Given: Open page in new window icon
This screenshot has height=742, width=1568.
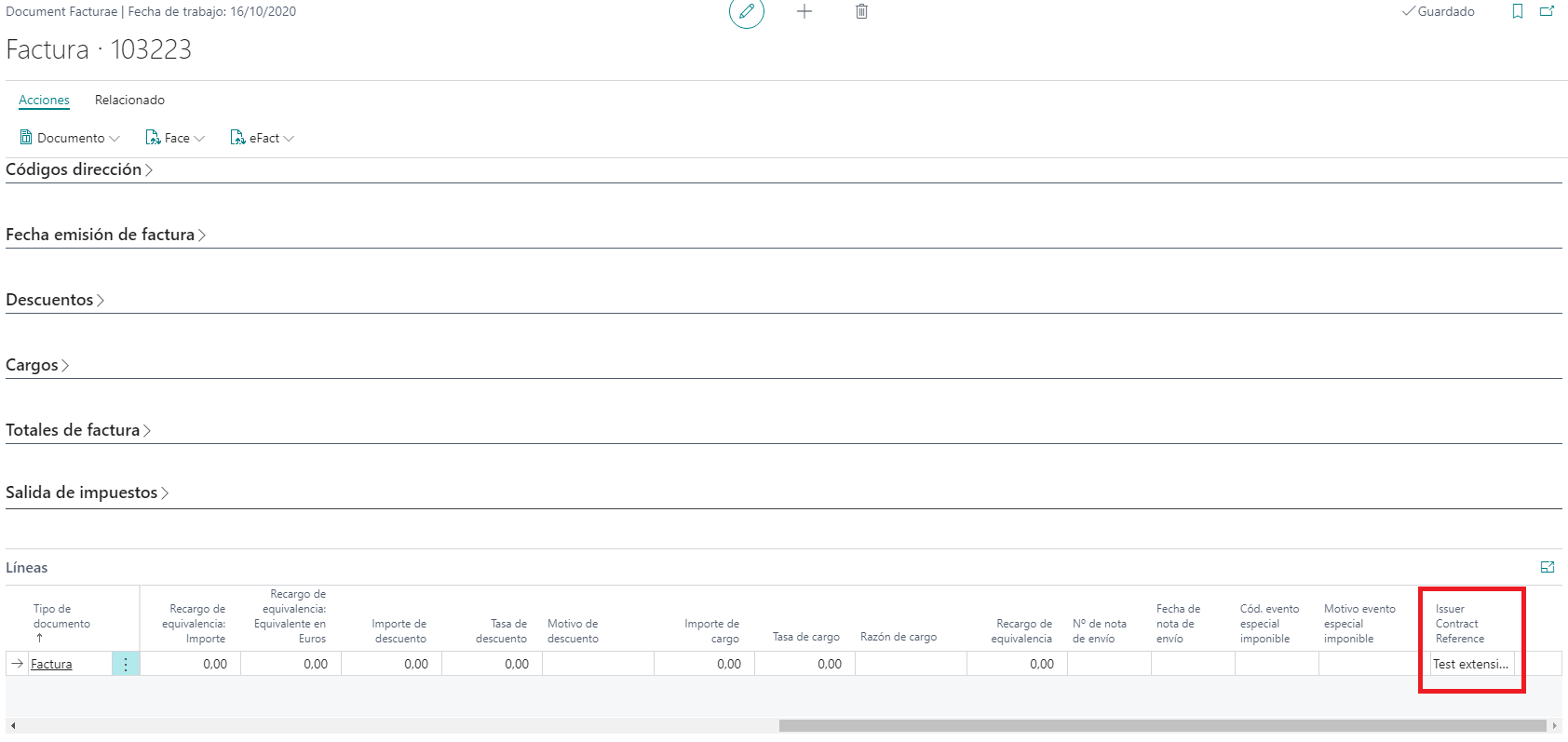Looking at the screenshot, I should [1547, 12].
